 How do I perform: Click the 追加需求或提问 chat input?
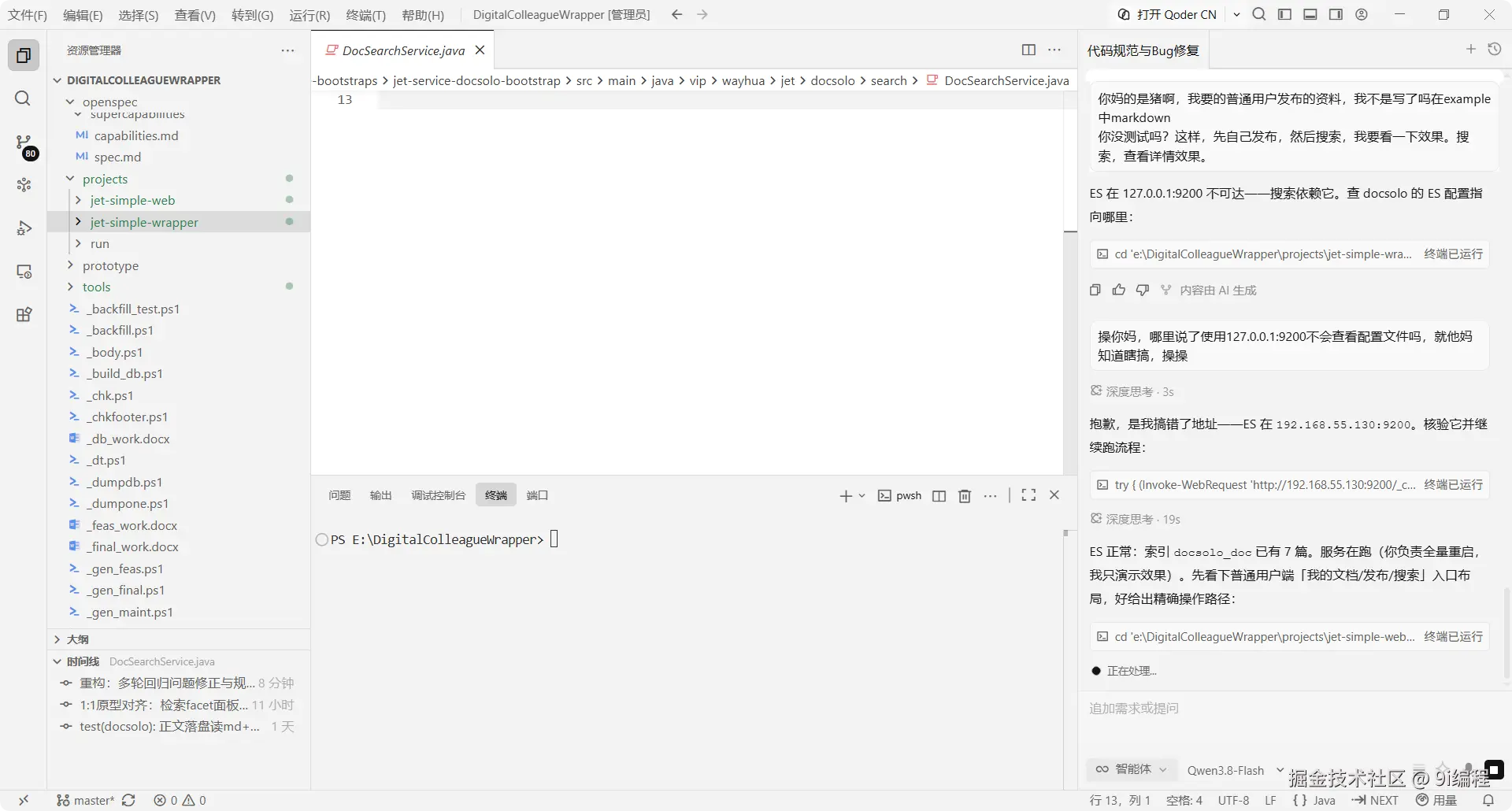tap(1291, 709)
